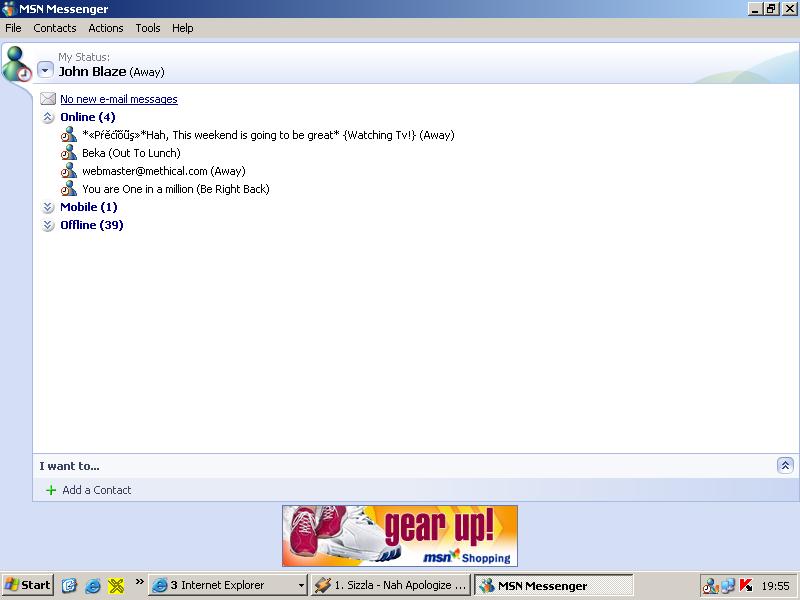The width and height of the screenshot is (800, 600).
Task: Click the MSN Messenger title bar icon
Action: point(9,9)
